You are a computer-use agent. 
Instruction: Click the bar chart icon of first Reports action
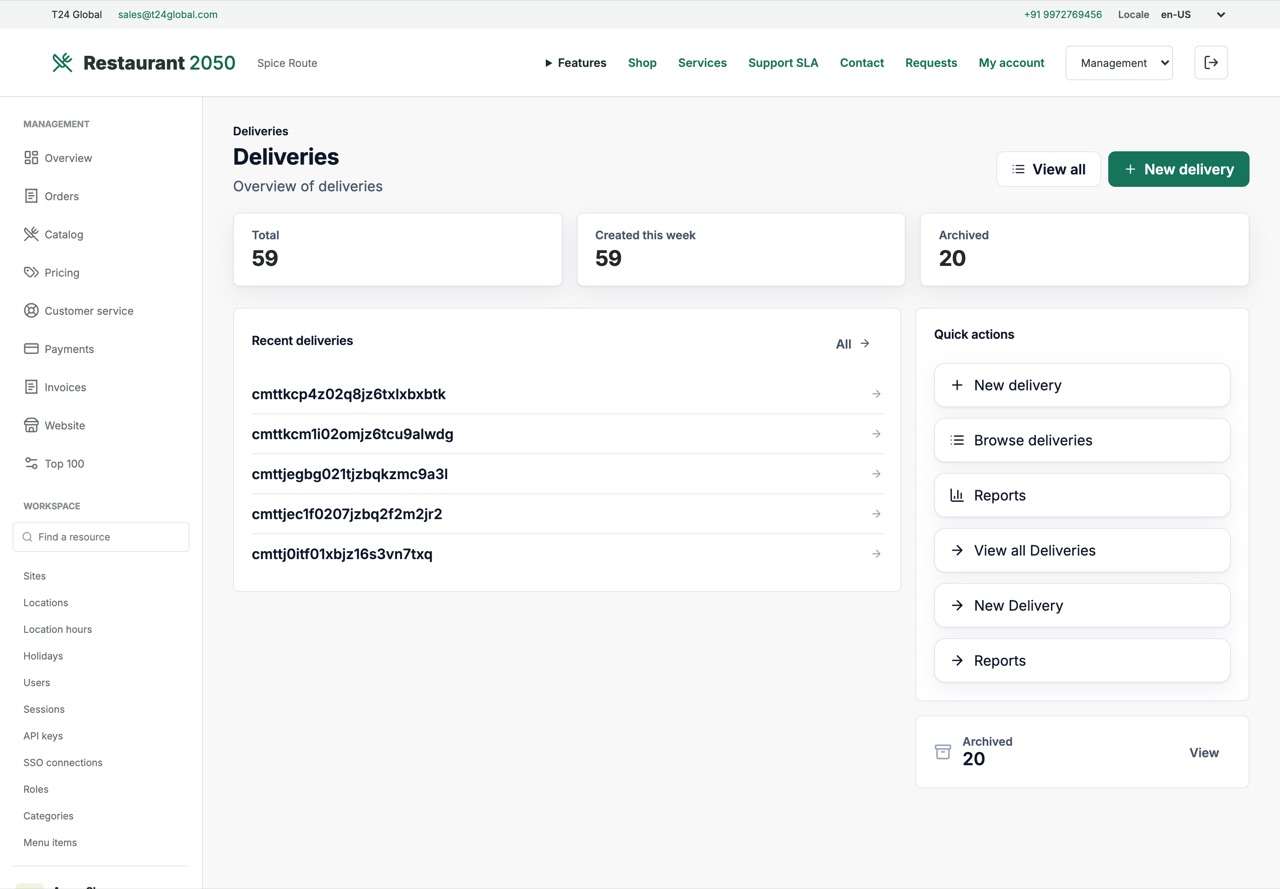(957, 495)
